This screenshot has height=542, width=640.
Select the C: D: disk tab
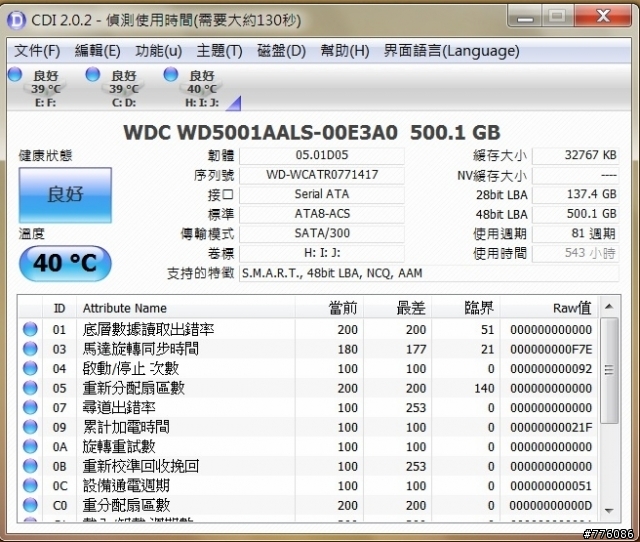124,89
